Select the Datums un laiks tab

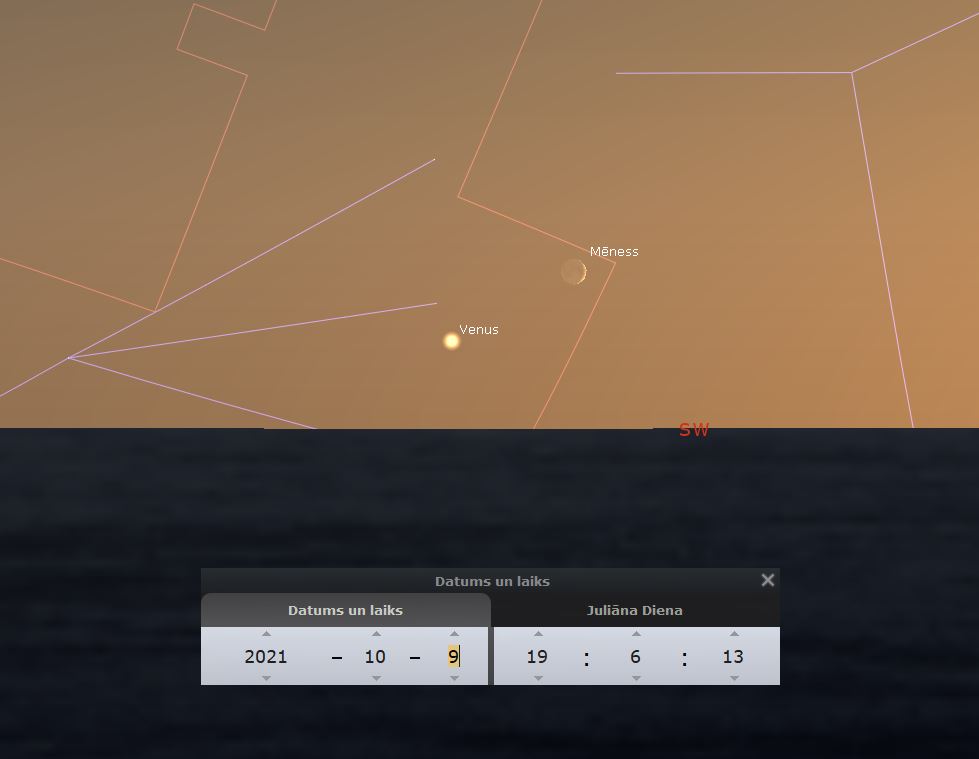[x=345, y=610]
